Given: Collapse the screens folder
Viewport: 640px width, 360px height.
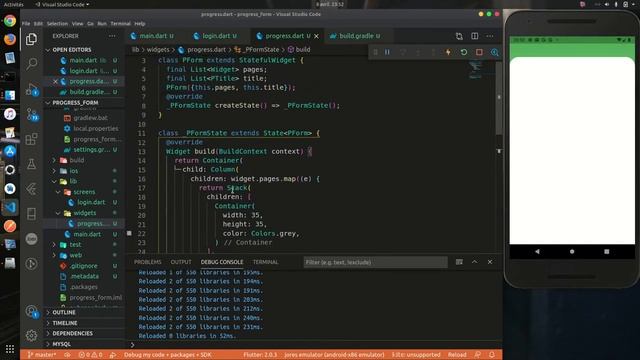Looking at the screenshot, I should coord(84,192).
